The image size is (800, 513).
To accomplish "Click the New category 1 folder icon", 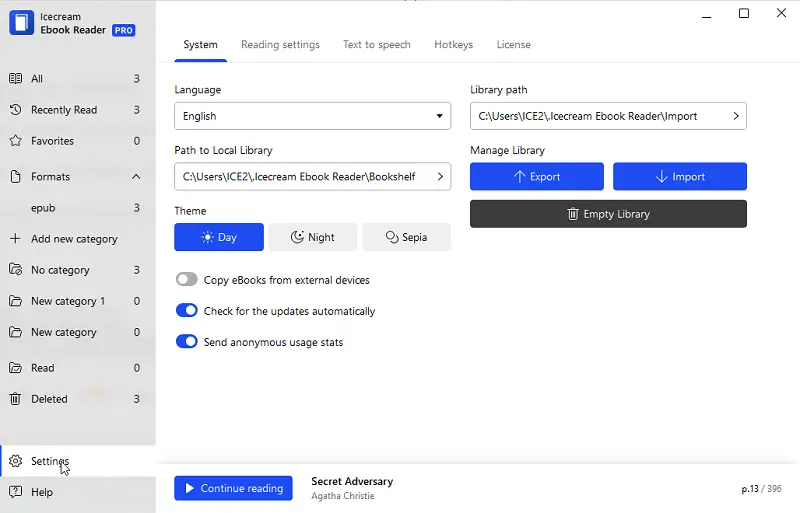I will tap(15, 301).
